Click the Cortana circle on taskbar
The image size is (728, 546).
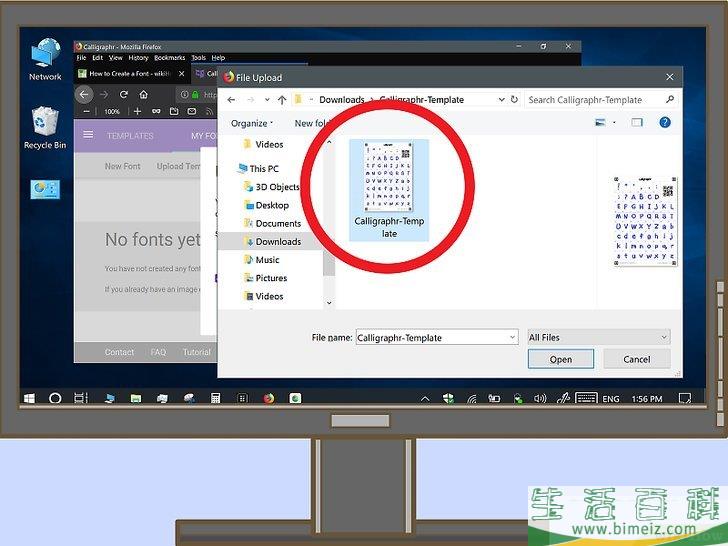pos(55,398)
